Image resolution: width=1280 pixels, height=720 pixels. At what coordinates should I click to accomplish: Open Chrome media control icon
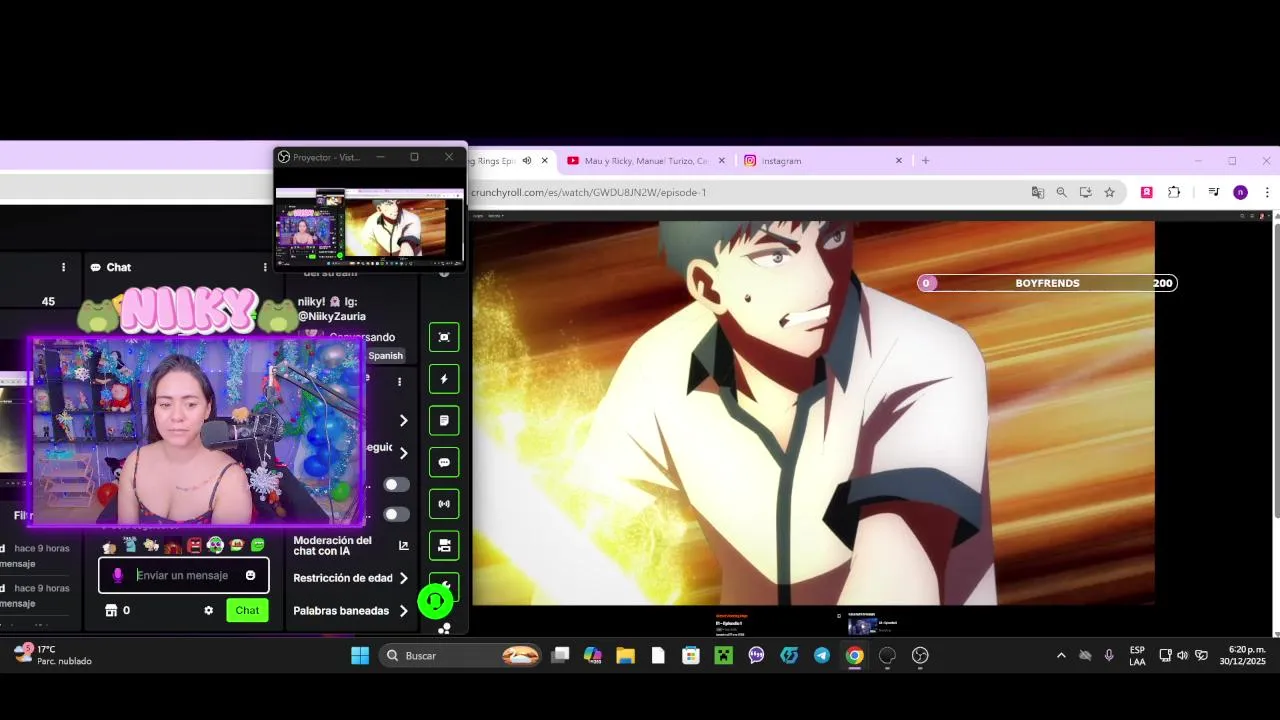coord(1213,192)
